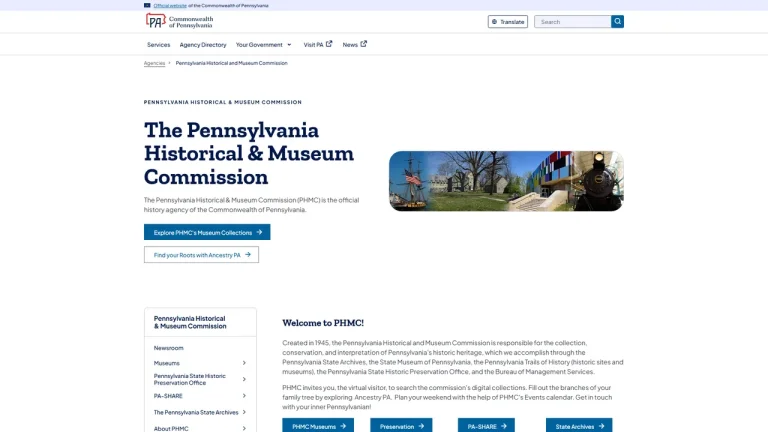Image resolution: width=768 pixels, height=432 pixels.
Task: Go to Agencies breadcrumb link
Action: point(154,63)
